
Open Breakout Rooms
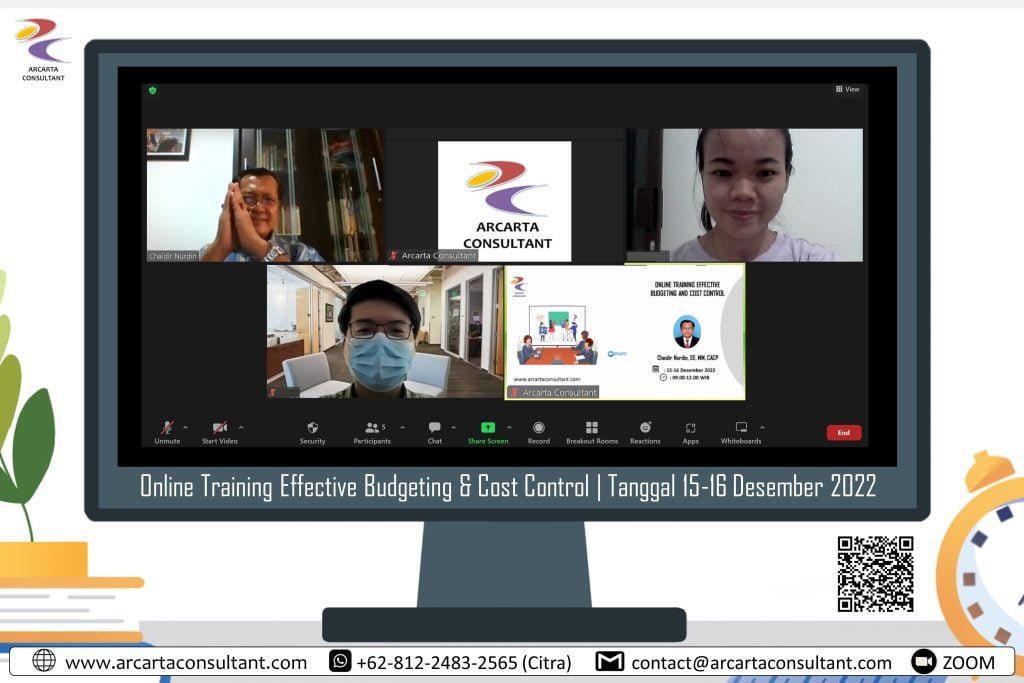592,428
